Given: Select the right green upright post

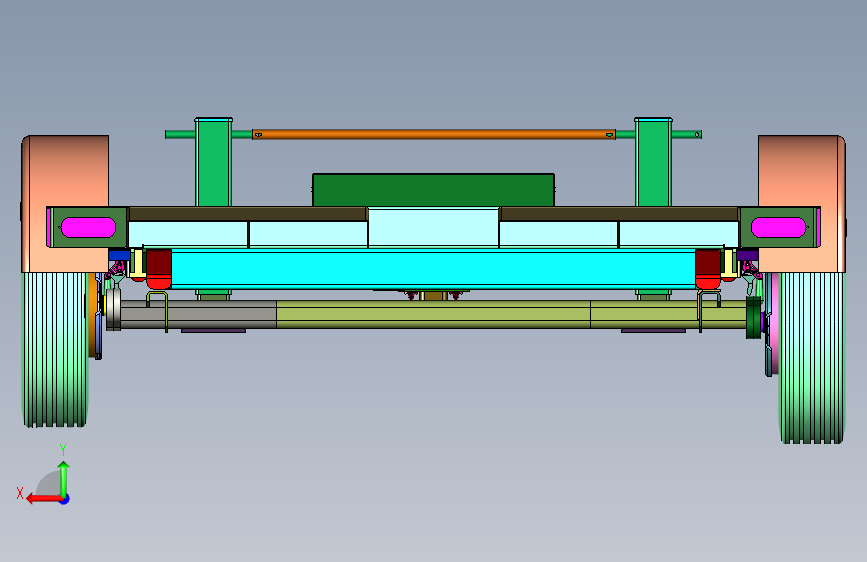Looking at the screenshot, I should coord(654,162).
